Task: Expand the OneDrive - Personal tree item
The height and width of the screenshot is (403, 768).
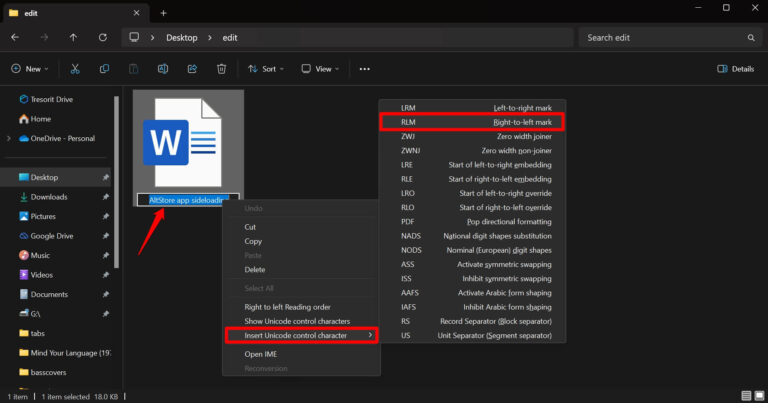Action: point(10,138)
